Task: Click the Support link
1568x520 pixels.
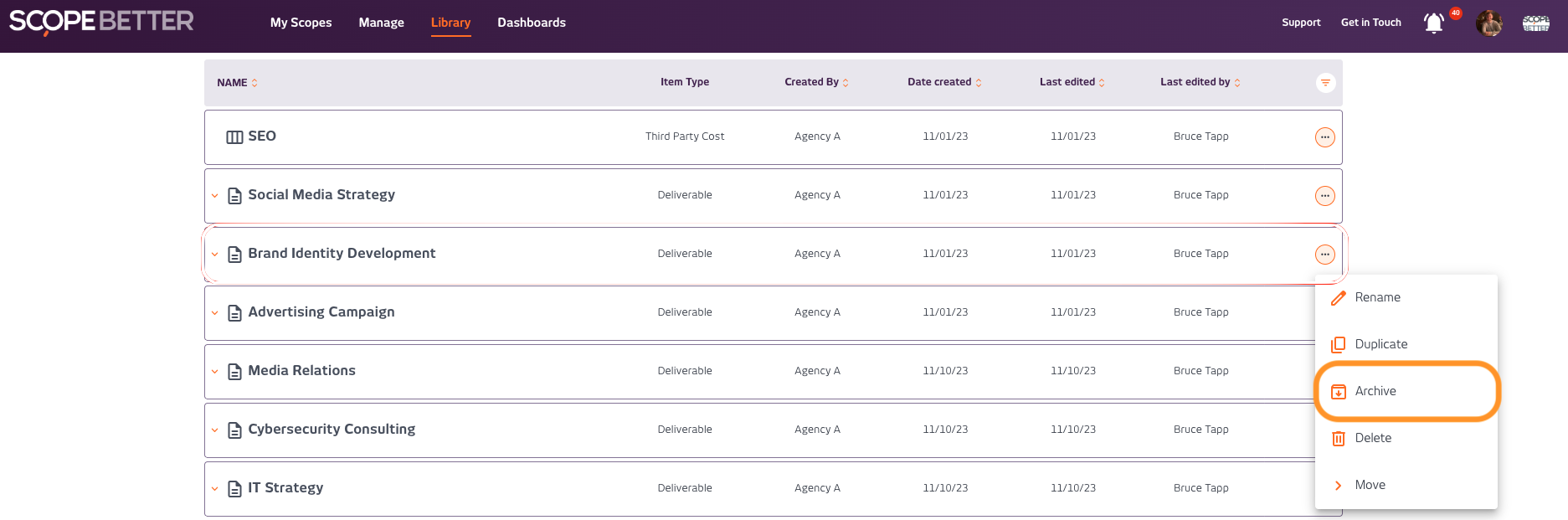Action: 1301,23
